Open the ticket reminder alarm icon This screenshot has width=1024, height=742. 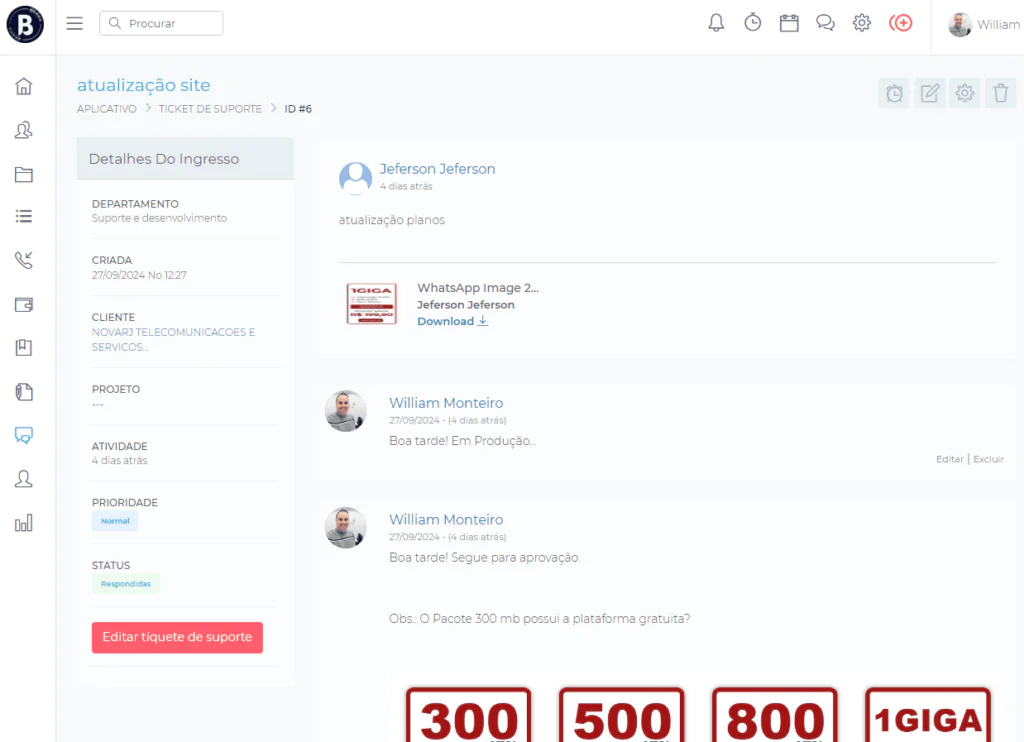click(894, 93)
